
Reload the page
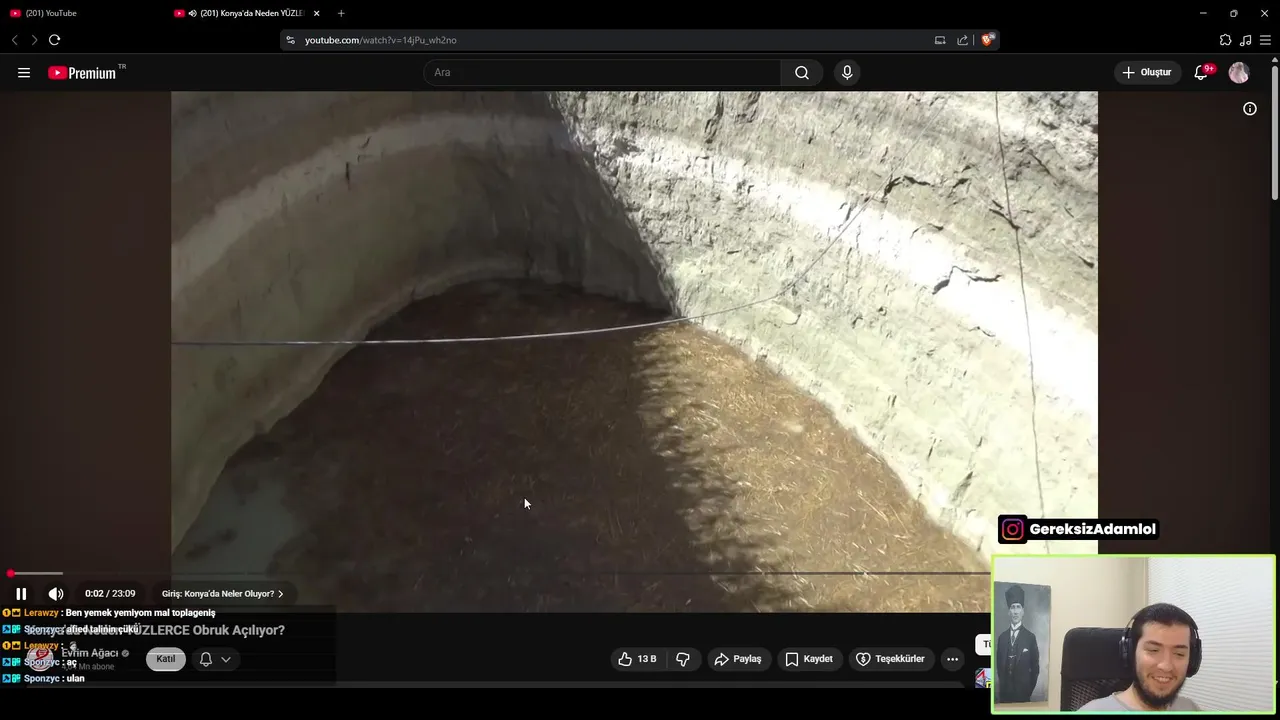click(54, 40)
